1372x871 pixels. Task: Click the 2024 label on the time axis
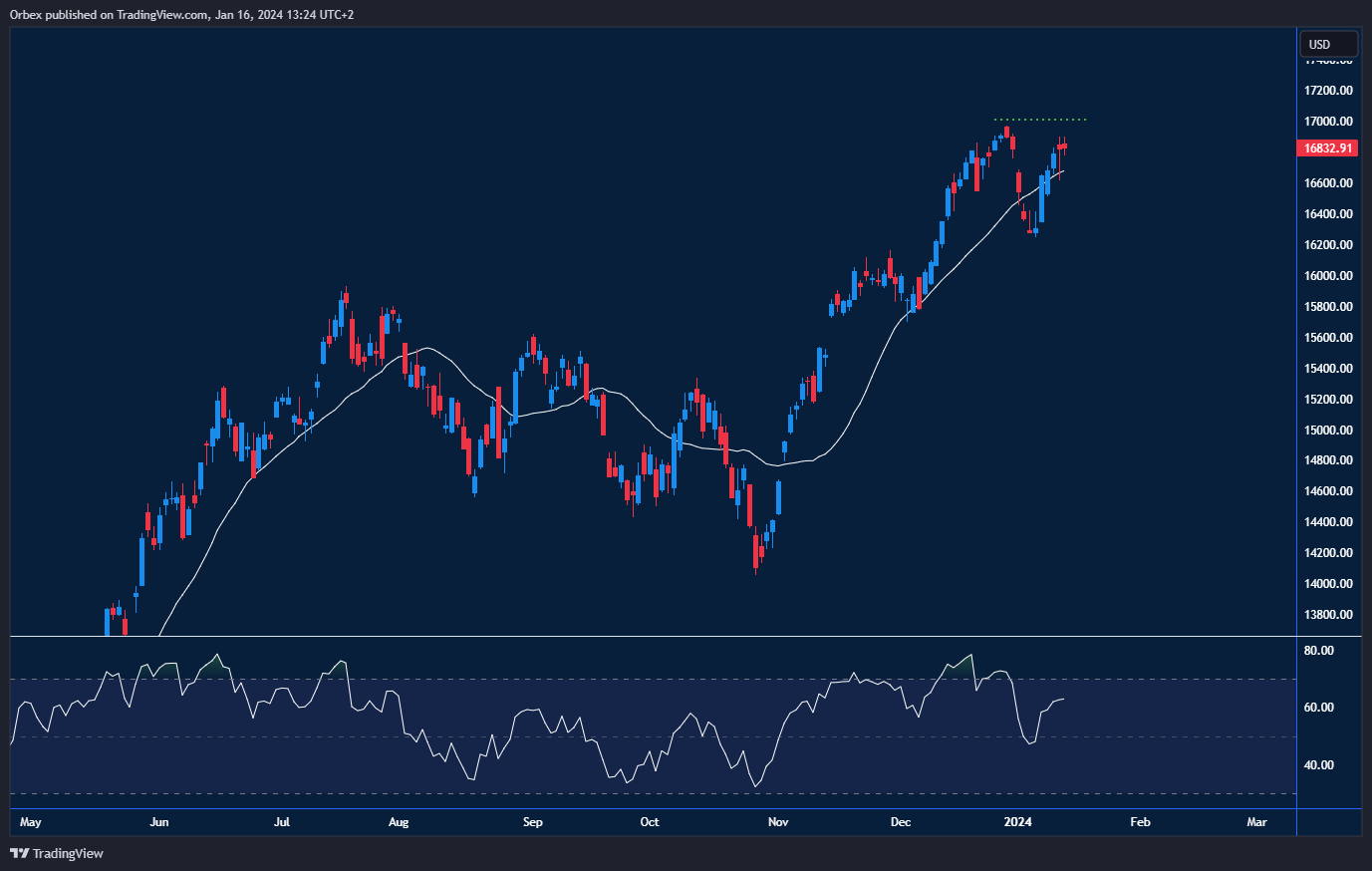[x=1017, y=822]
